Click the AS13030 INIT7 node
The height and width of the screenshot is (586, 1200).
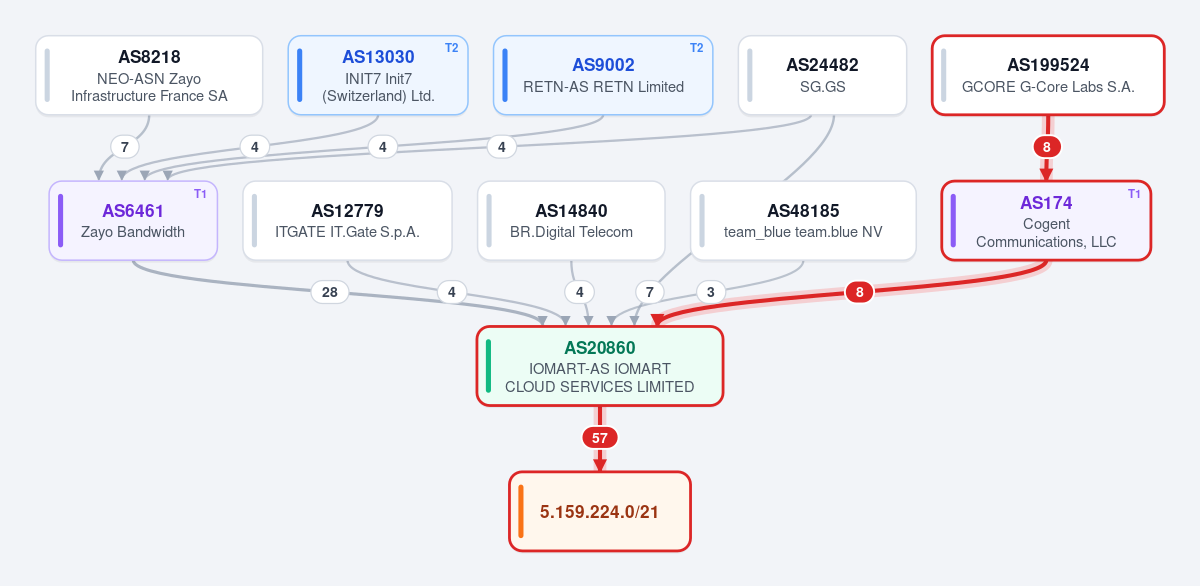click(378, 75)
